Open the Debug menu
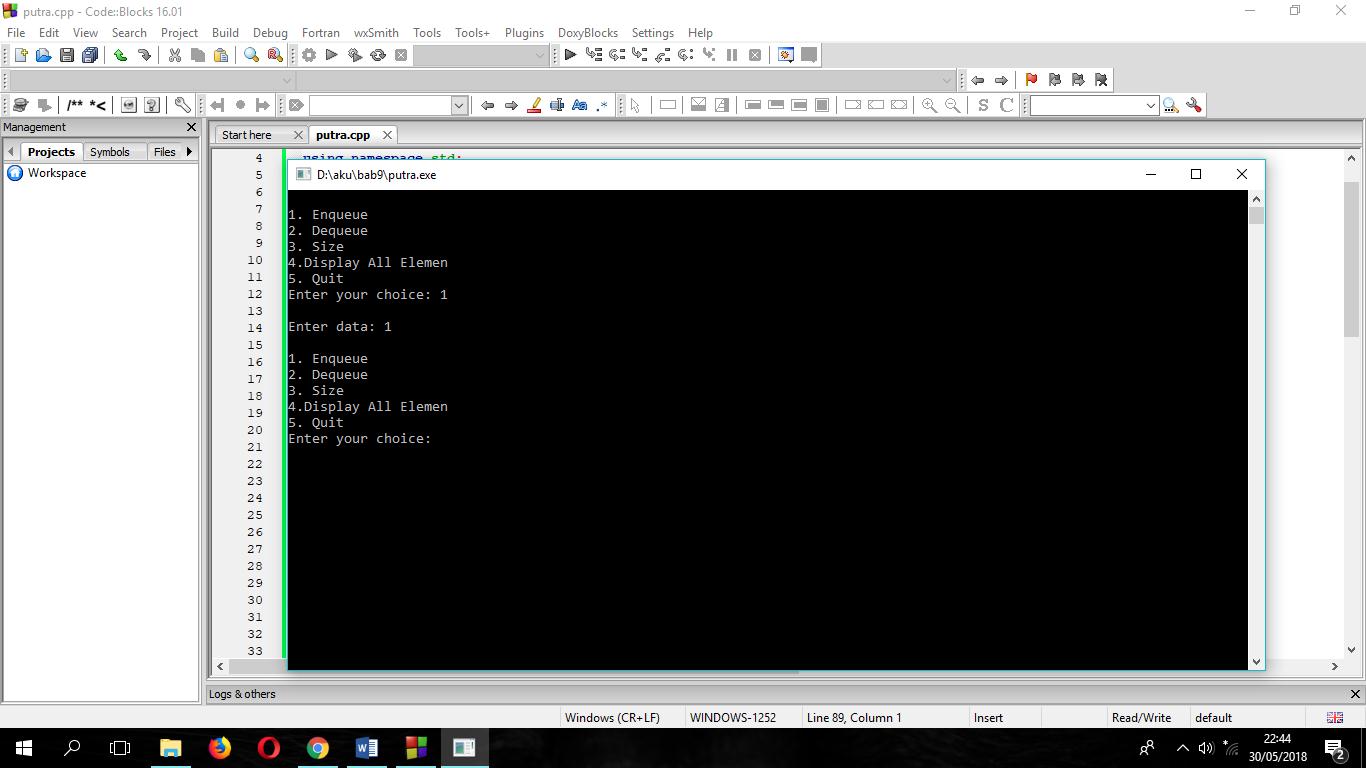 pos(270,32)
